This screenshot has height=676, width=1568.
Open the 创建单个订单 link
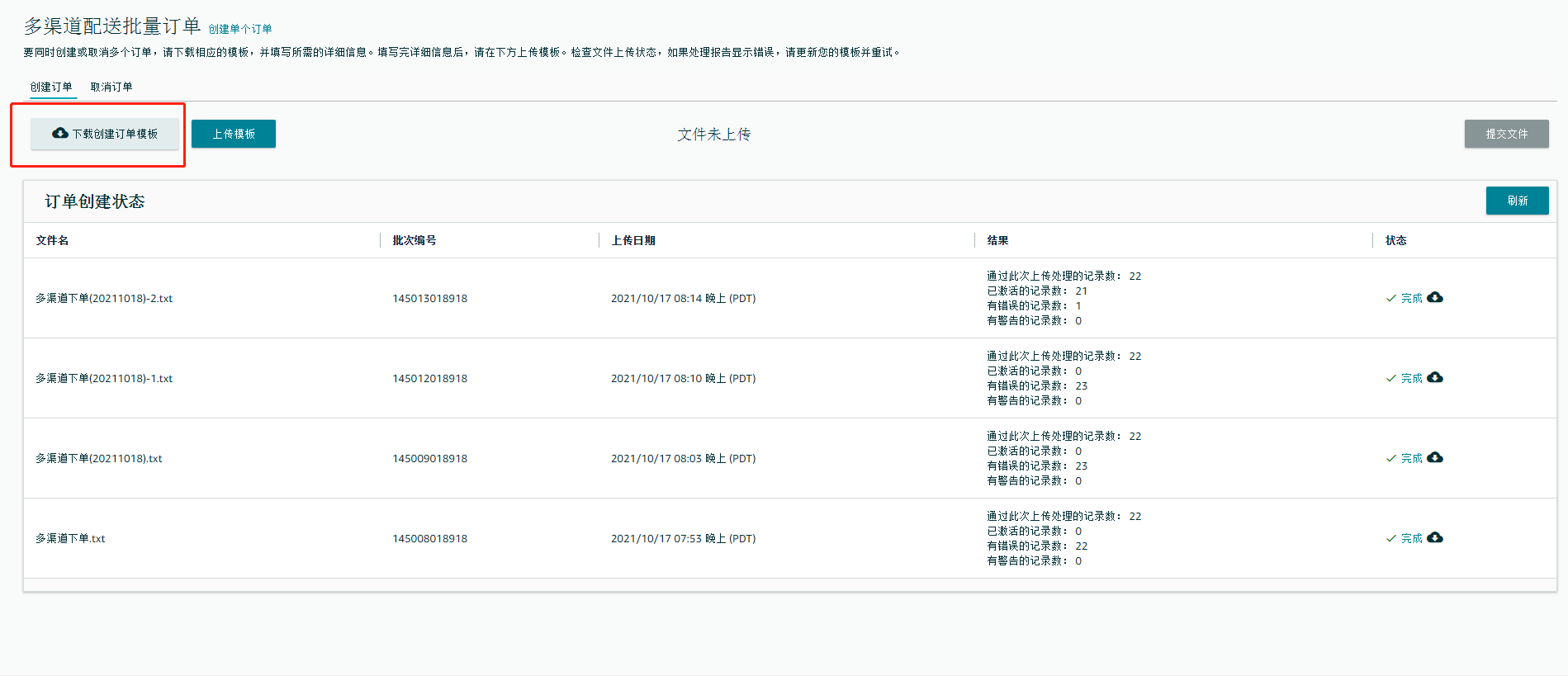pos(240,29)
